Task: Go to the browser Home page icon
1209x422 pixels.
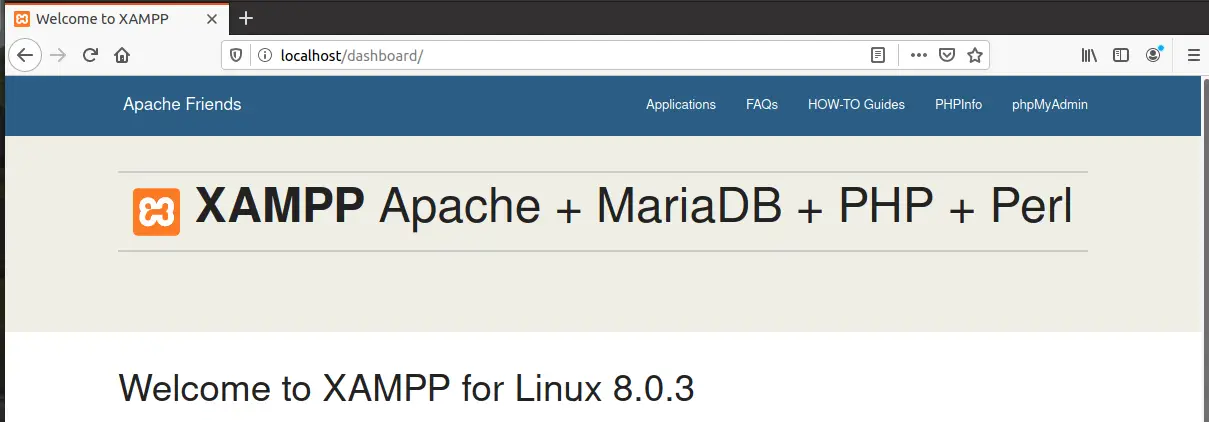Action: 122,55
